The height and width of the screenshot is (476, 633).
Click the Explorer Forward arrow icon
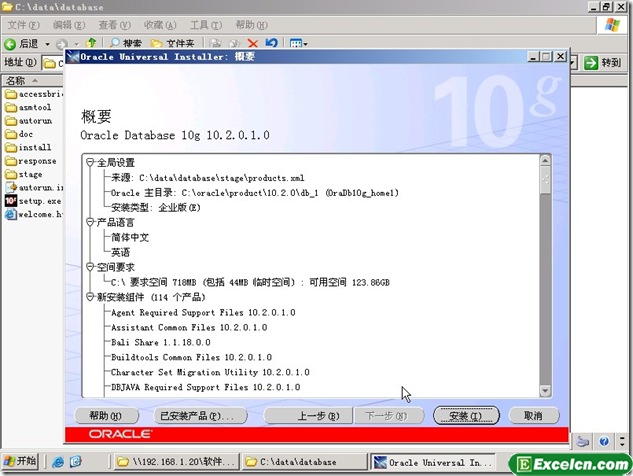[62, 44]
